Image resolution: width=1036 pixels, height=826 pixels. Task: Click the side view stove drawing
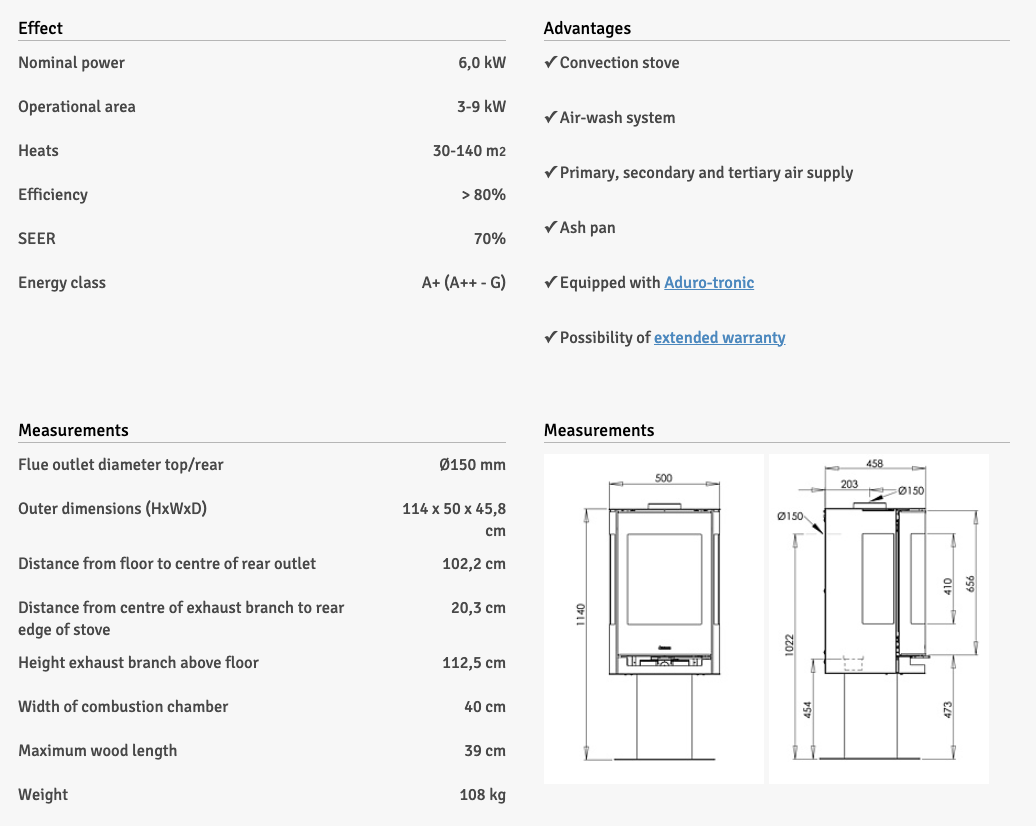click(878, 619)
